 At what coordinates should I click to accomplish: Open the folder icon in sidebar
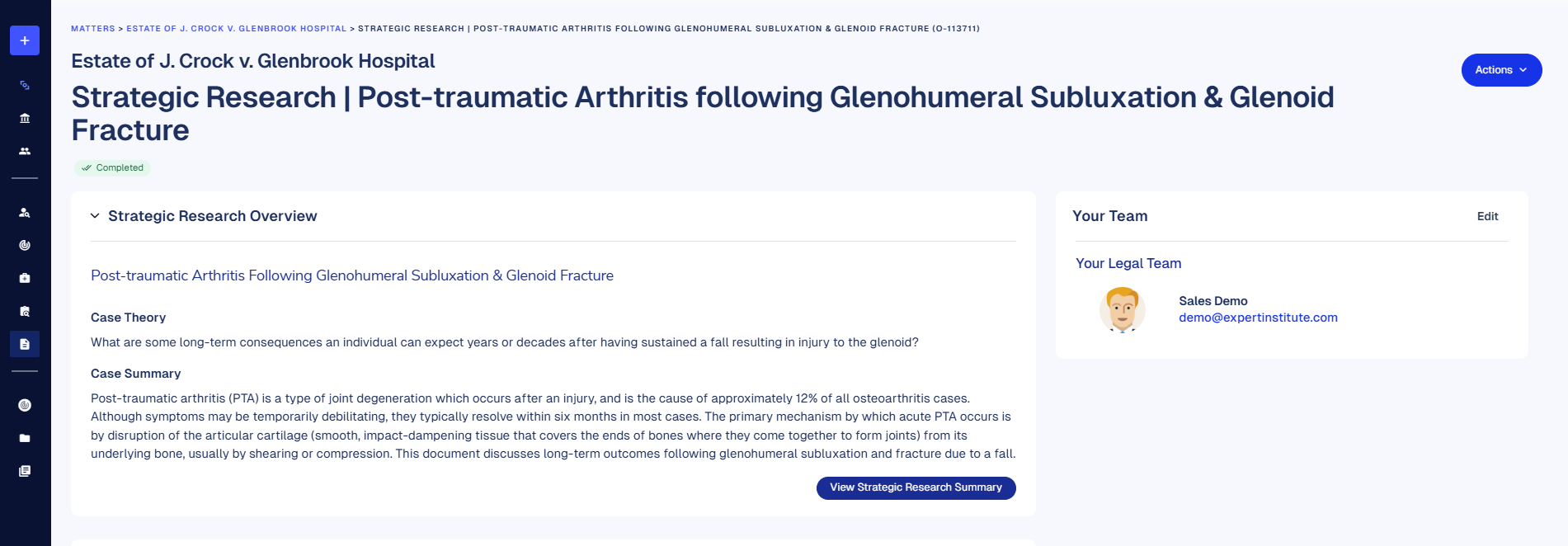tap(25, 438)
